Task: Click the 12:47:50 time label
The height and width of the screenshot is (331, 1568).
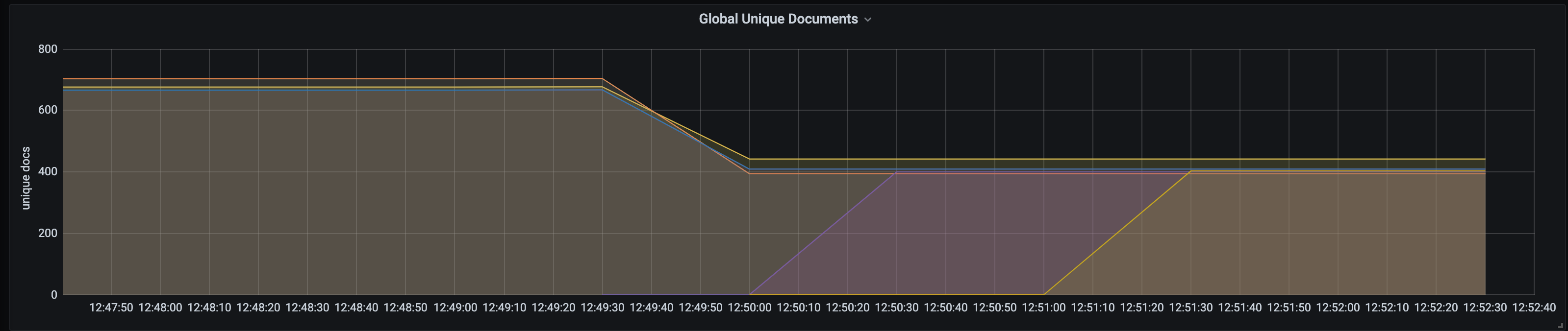Action: tap(111, 308)
